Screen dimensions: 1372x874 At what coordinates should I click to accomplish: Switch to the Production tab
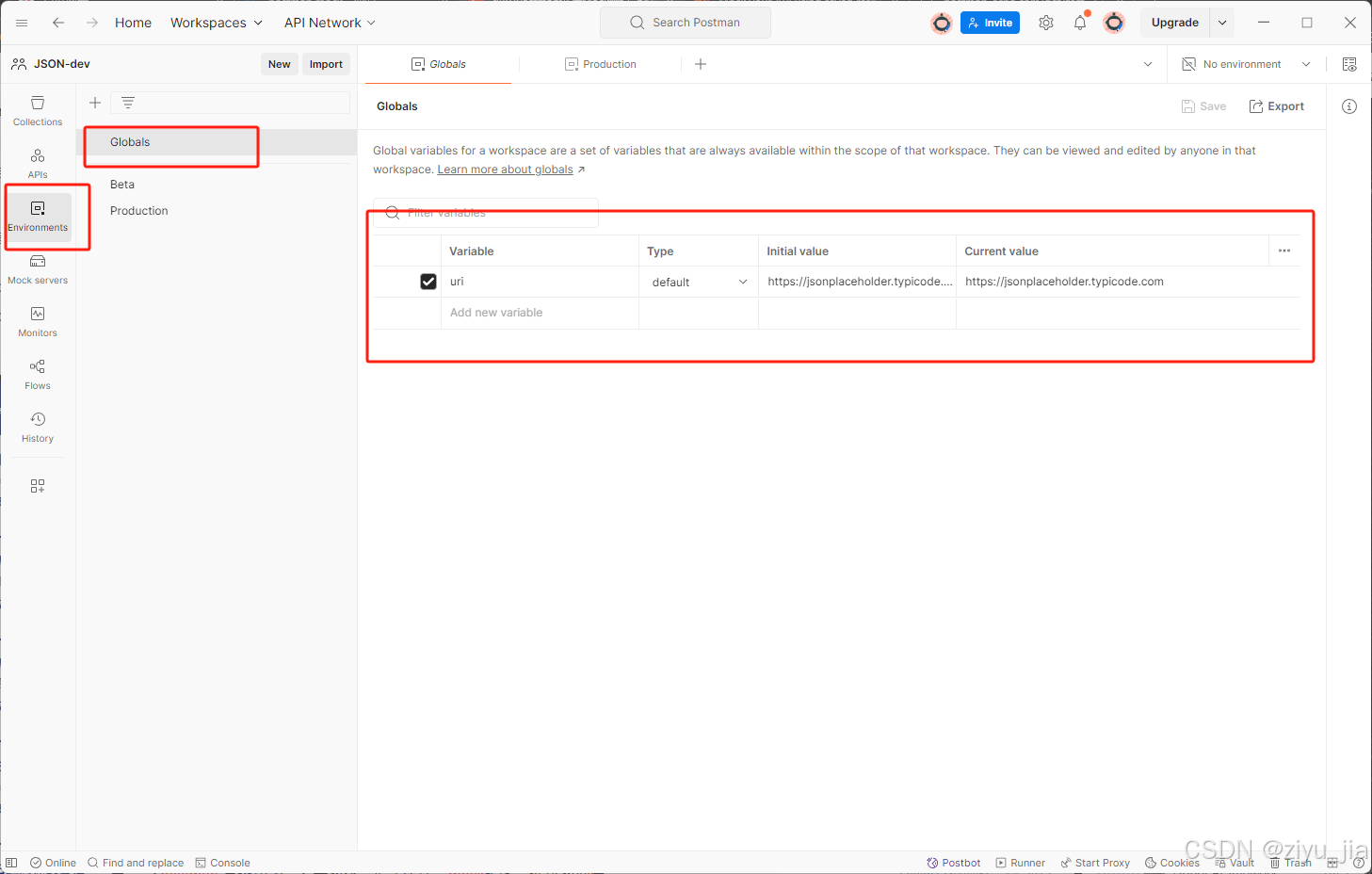(x=601, y=64)
